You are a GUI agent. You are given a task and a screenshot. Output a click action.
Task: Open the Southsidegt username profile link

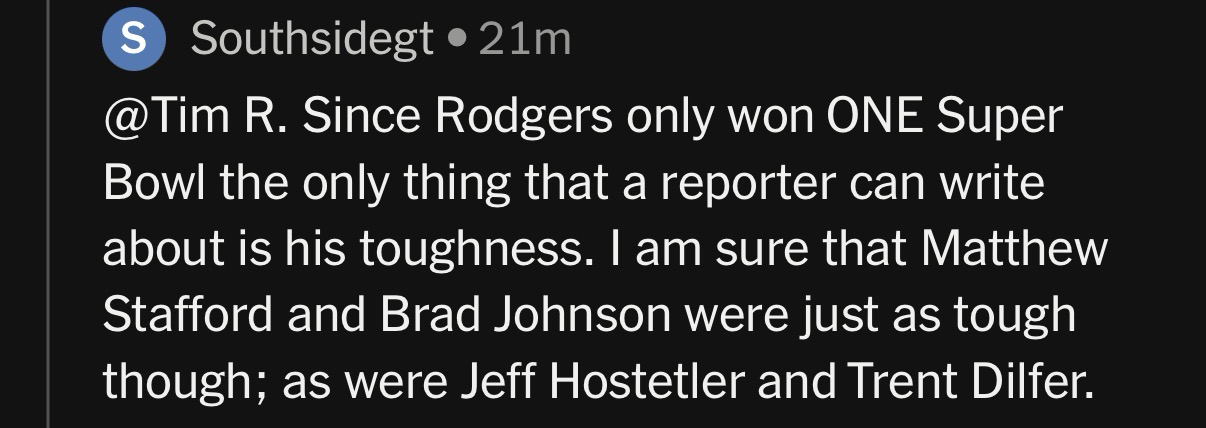[x=312, y=40]
